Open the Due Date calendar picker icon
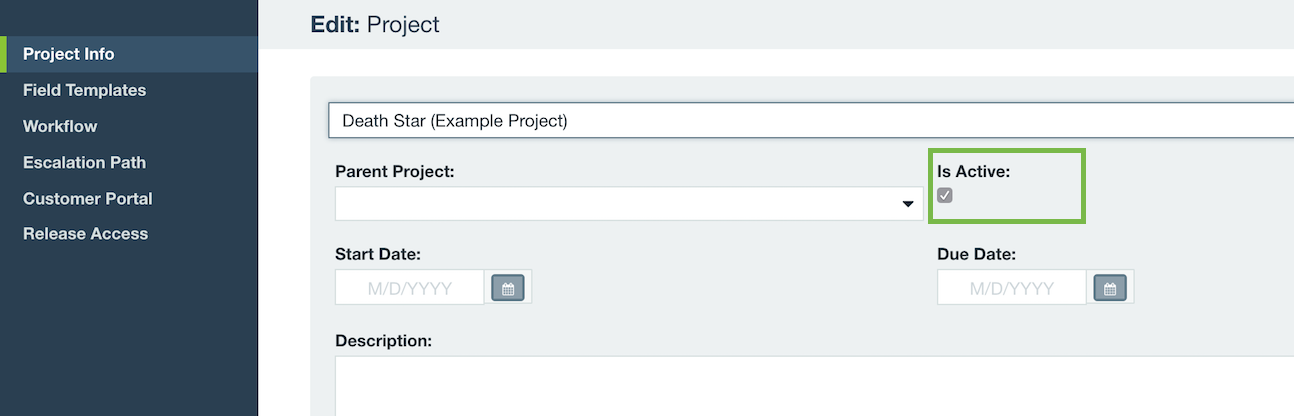 point(1110,288)
